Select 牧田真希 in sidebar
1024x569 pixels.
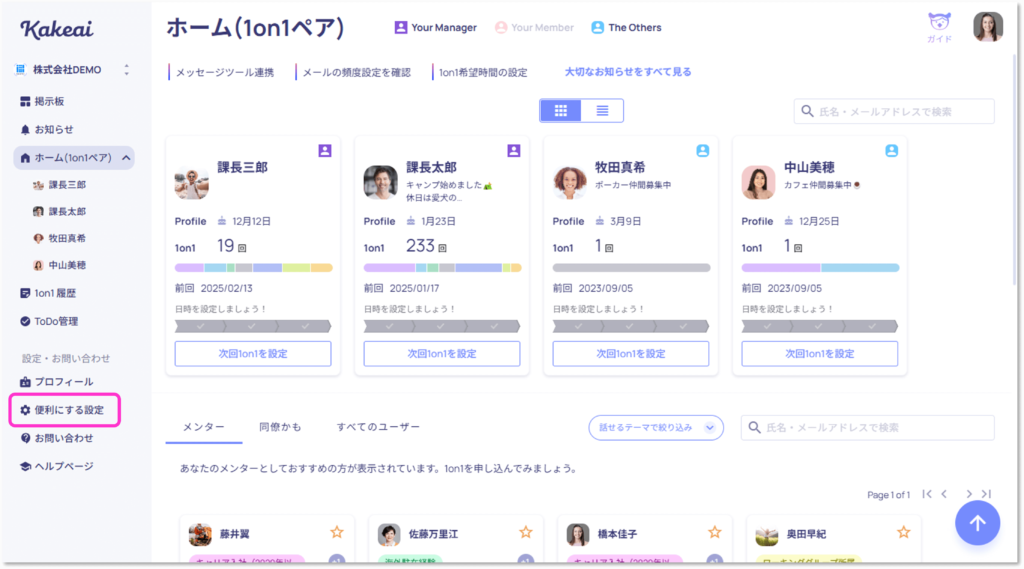pyautogui.click(x=59, y=238)
